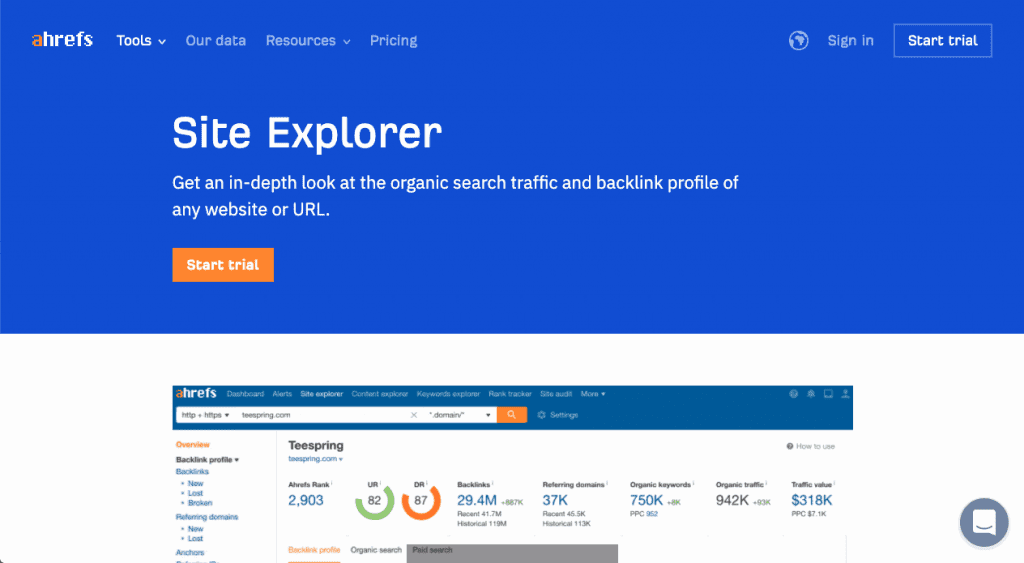Expand the Tools menu
Viewport: 1024px width, 563px height.
[x=141, y=40]
